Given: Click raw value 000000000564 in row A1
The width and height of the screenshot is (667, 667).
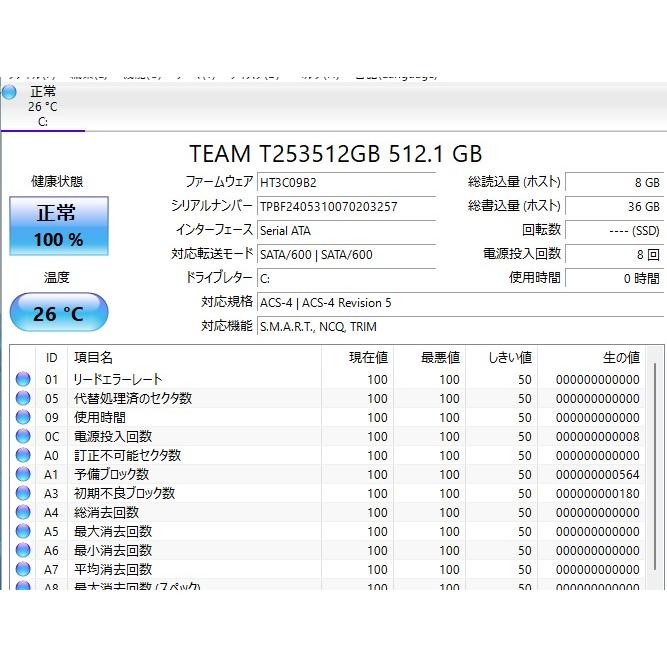Looking at the screenshot, I should click(598, 474).
